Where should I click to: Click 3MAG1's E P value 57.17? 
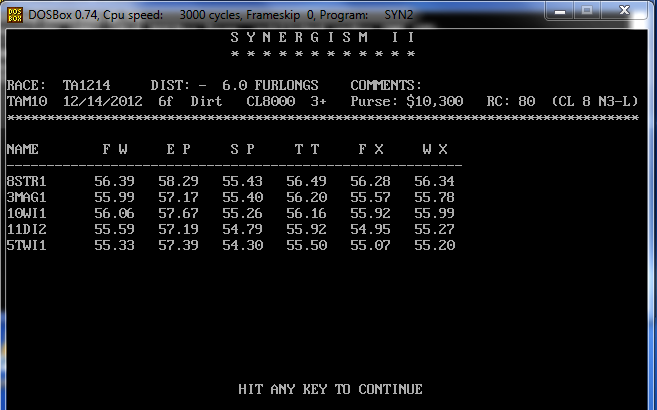click(178, 197)
